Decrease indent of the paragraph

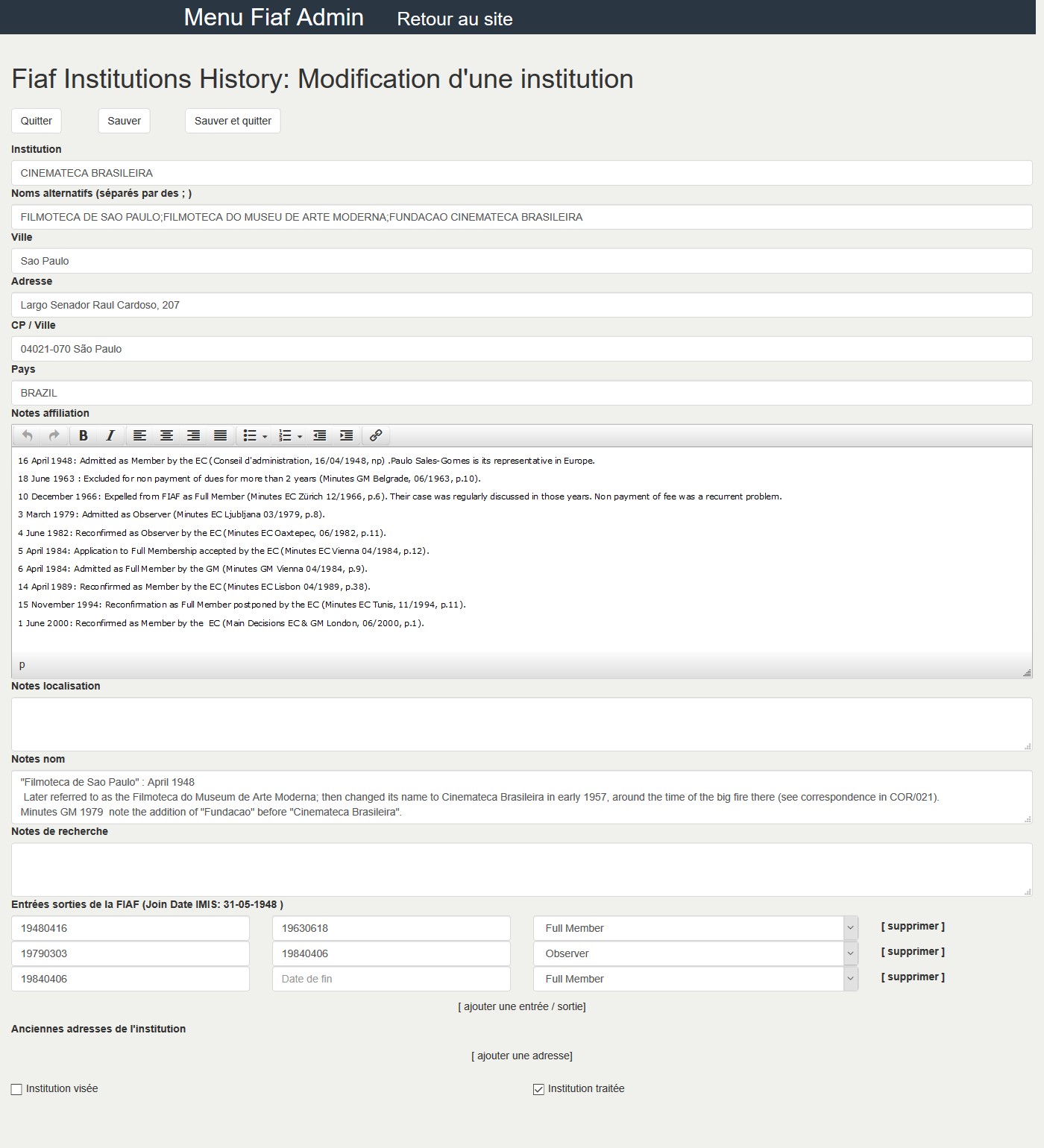[320, 435]
